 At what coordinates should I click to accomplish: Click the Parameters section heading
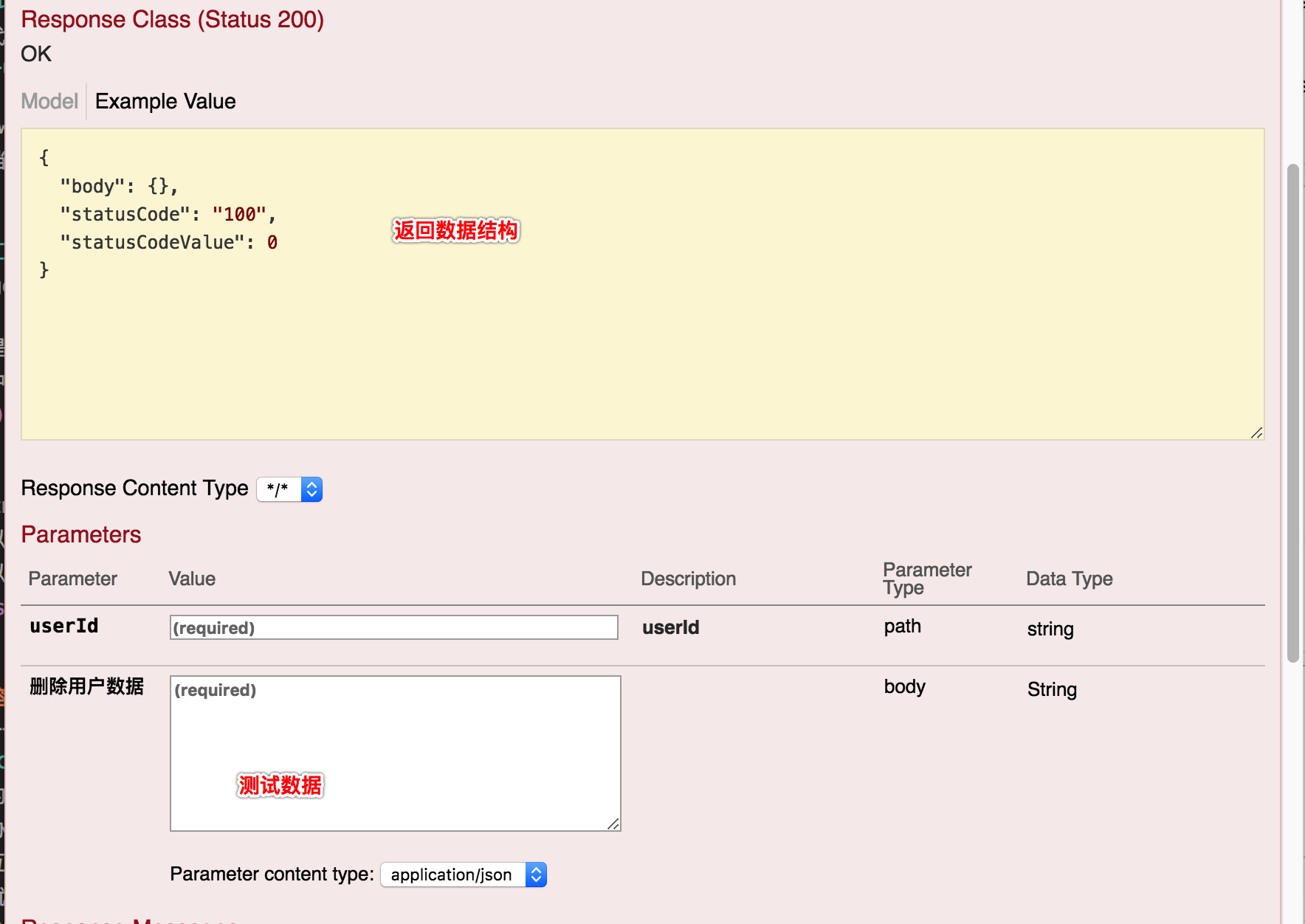tap(81, 534)
